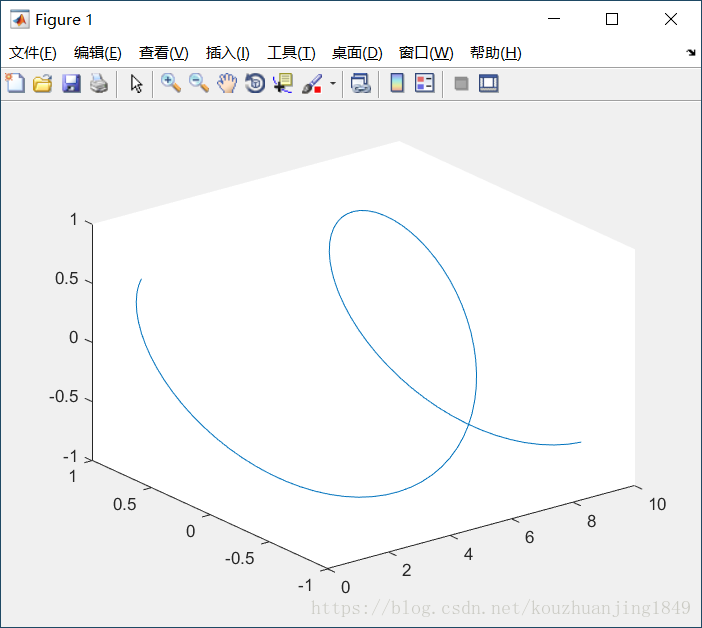Maximize the Figure 1 window

click(x=612, y=19)
